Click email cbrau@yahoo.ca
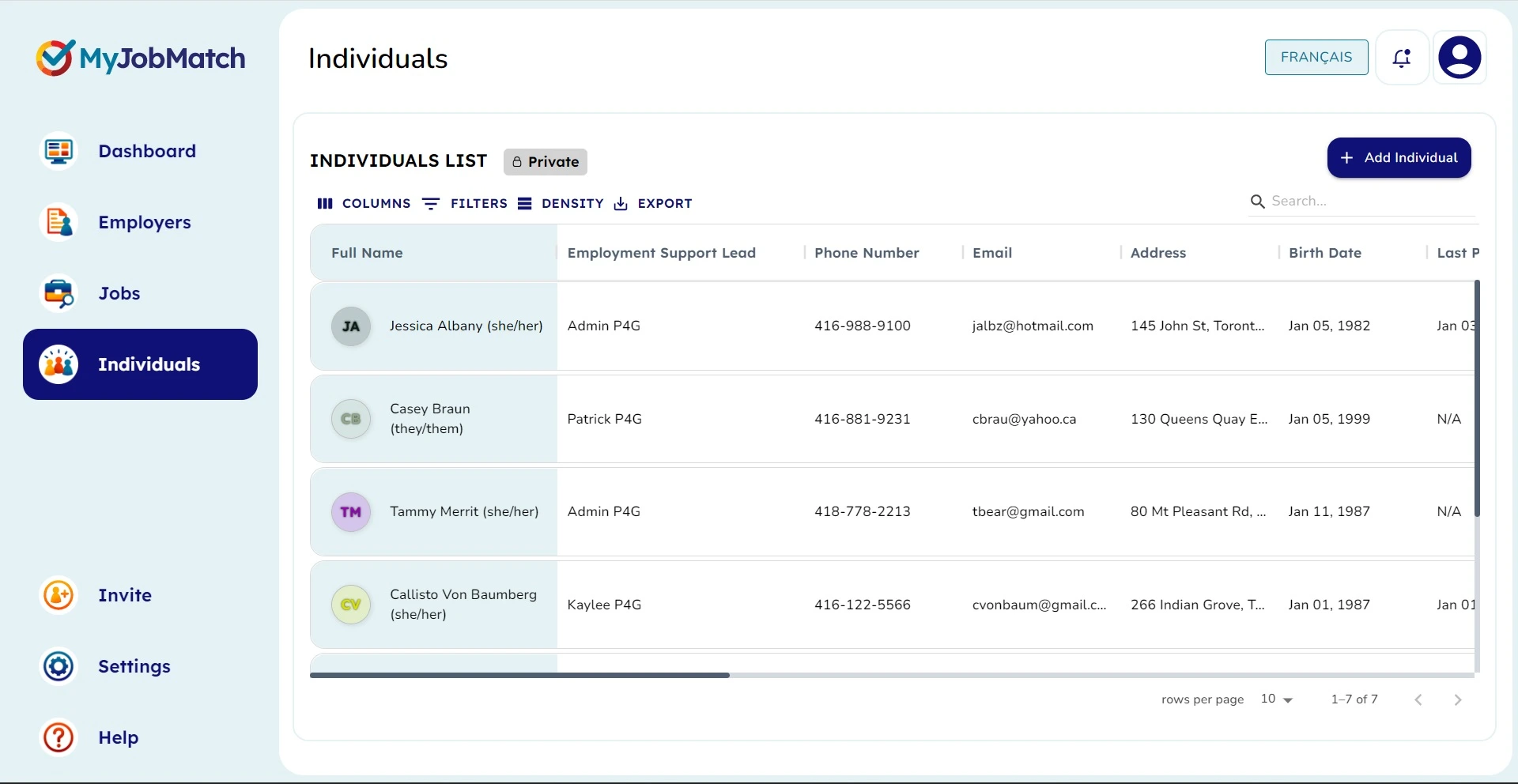1518x784 pixels. 1024,419
